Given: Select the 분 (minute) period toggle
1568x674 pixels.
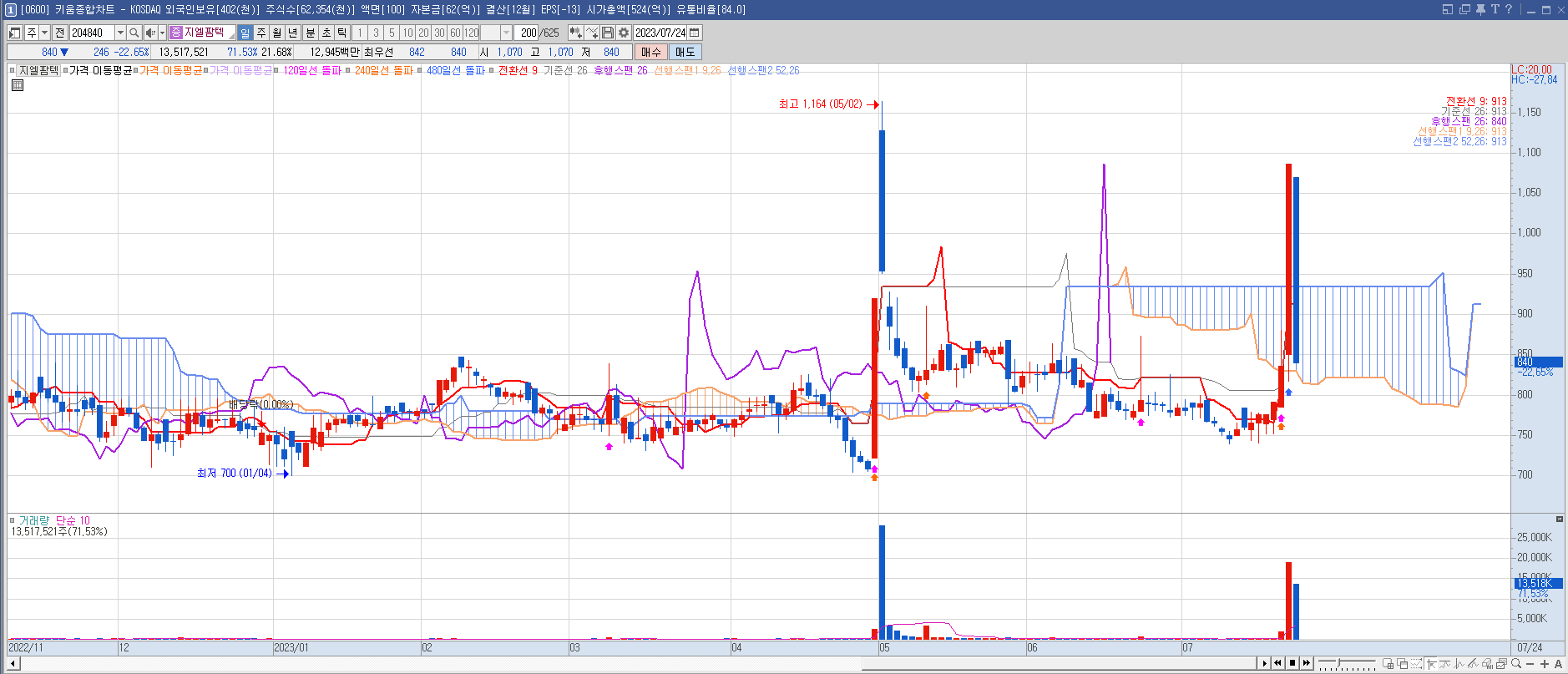Looking at the screenshot, I should pos(311,33).
